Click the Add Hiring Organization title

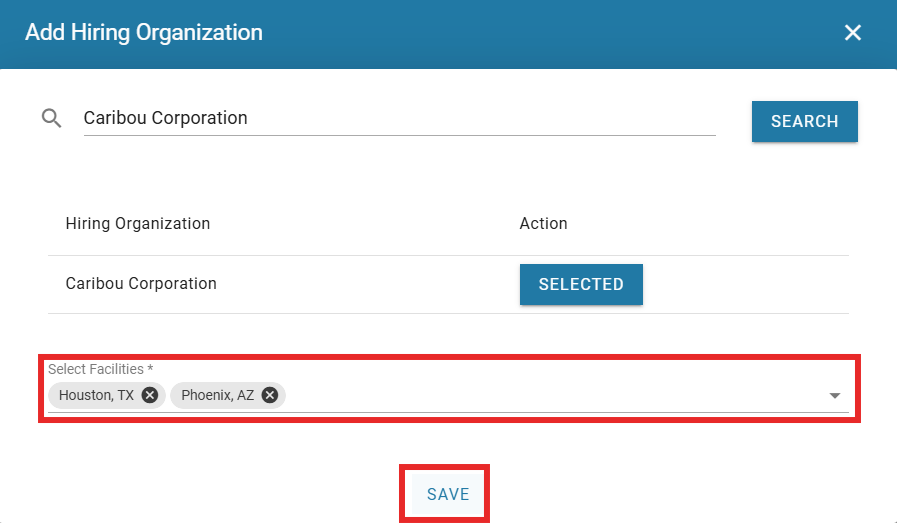pyautogui.click(x=144, y=33)
